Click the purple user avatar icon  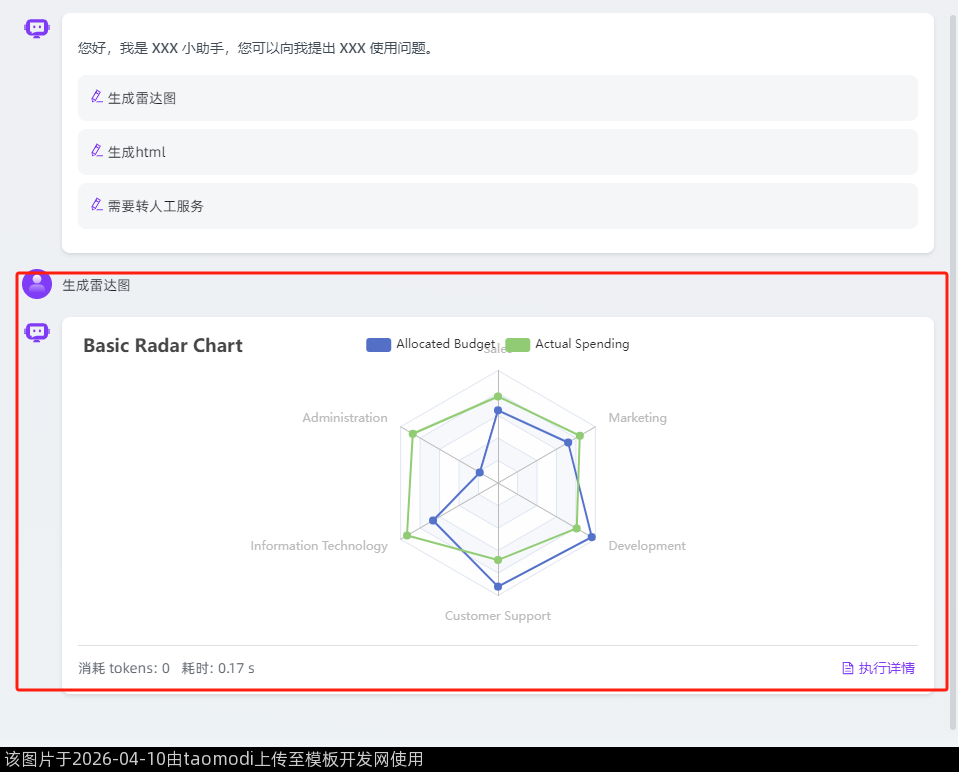pyautogui.click(x=37, y=284)
